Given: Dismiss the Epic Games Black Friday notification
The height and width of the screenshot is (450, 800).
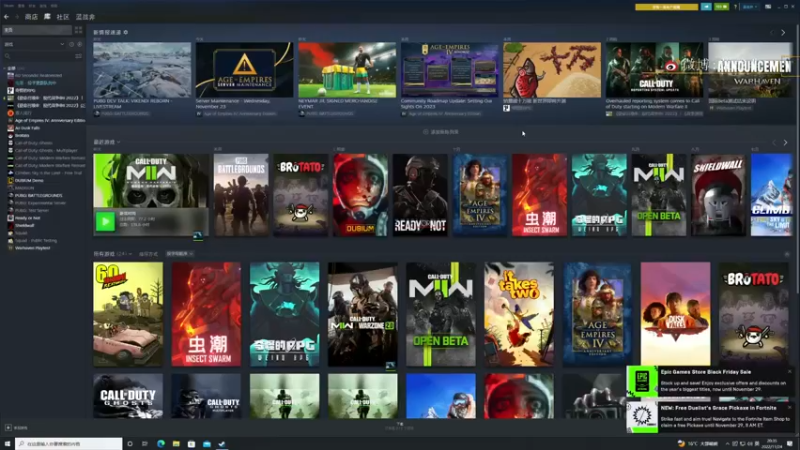Looking at the screenshot, I should pos(789,372).
